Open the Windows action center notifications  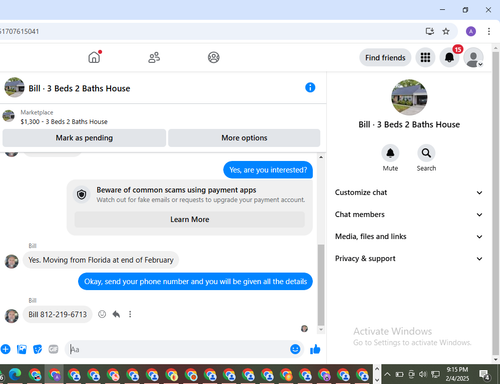(484, 375)
